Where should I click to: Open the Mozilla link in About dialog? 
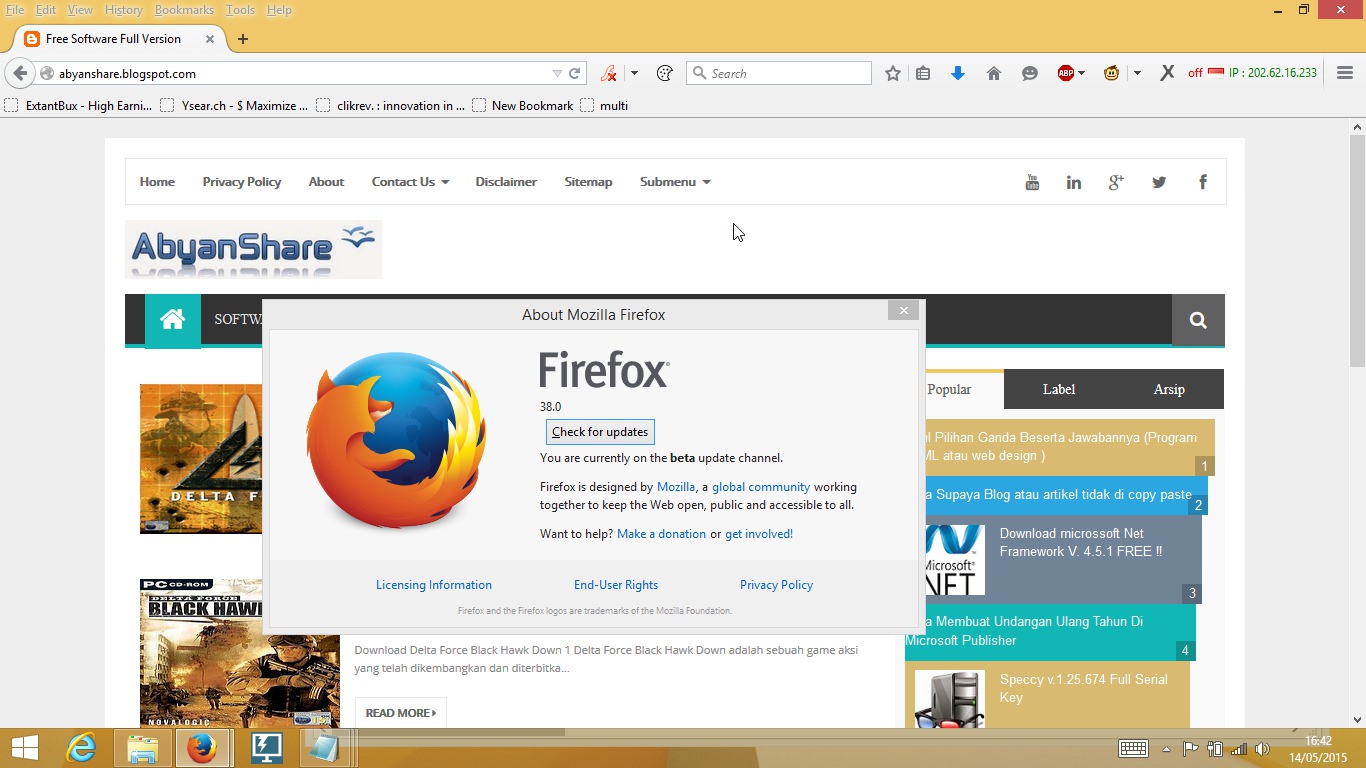point(676,487)
